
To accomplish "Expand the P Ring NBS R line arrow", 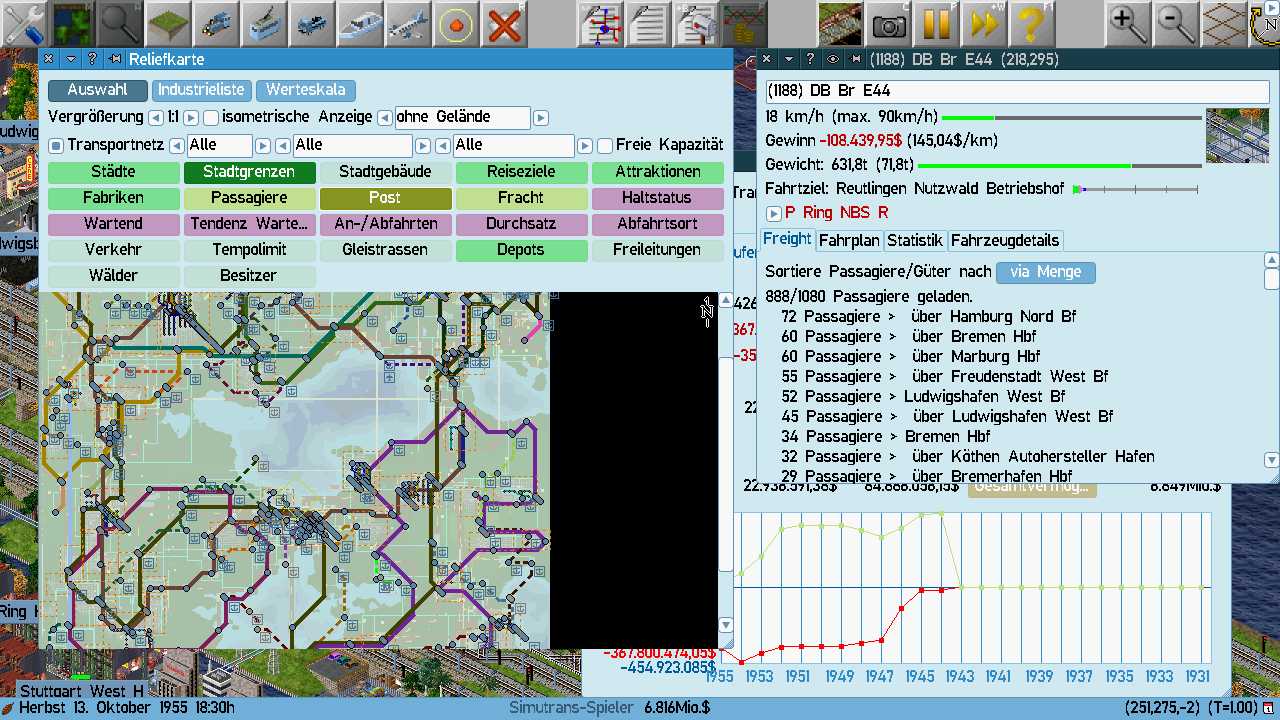I will coord(773,213).
